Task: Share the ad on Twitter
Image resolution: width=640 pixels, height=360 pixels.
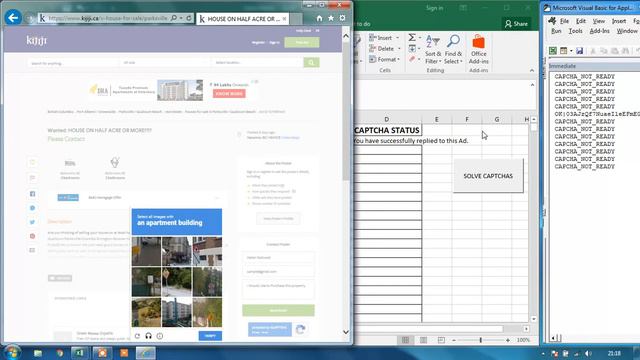Action: [x=32, y=222]
